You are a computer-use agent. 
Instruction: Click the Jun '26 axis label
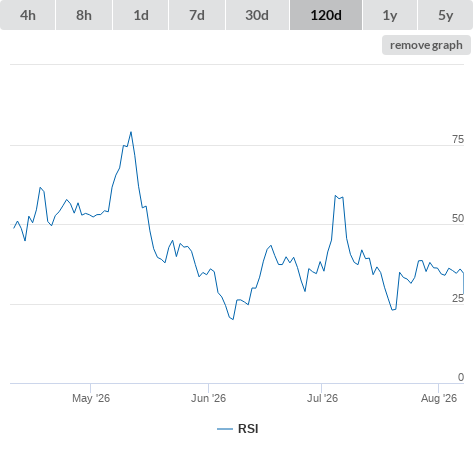pos(208,398)
